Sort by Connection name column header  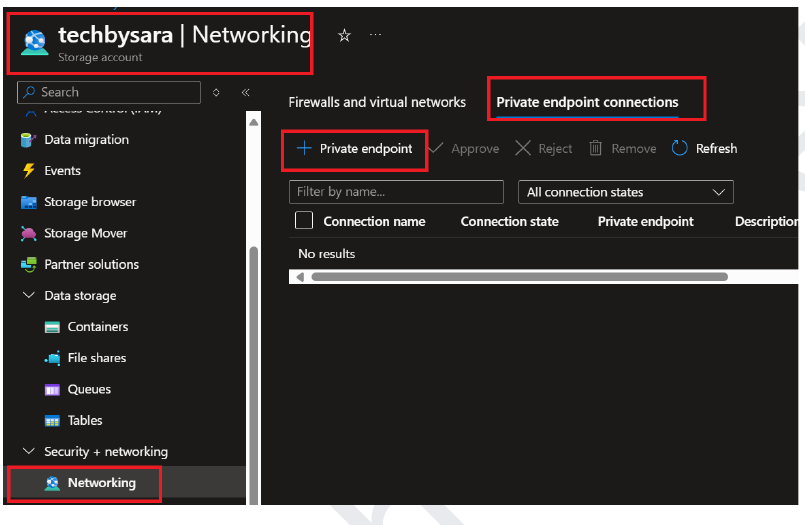[x=374, y=222]
